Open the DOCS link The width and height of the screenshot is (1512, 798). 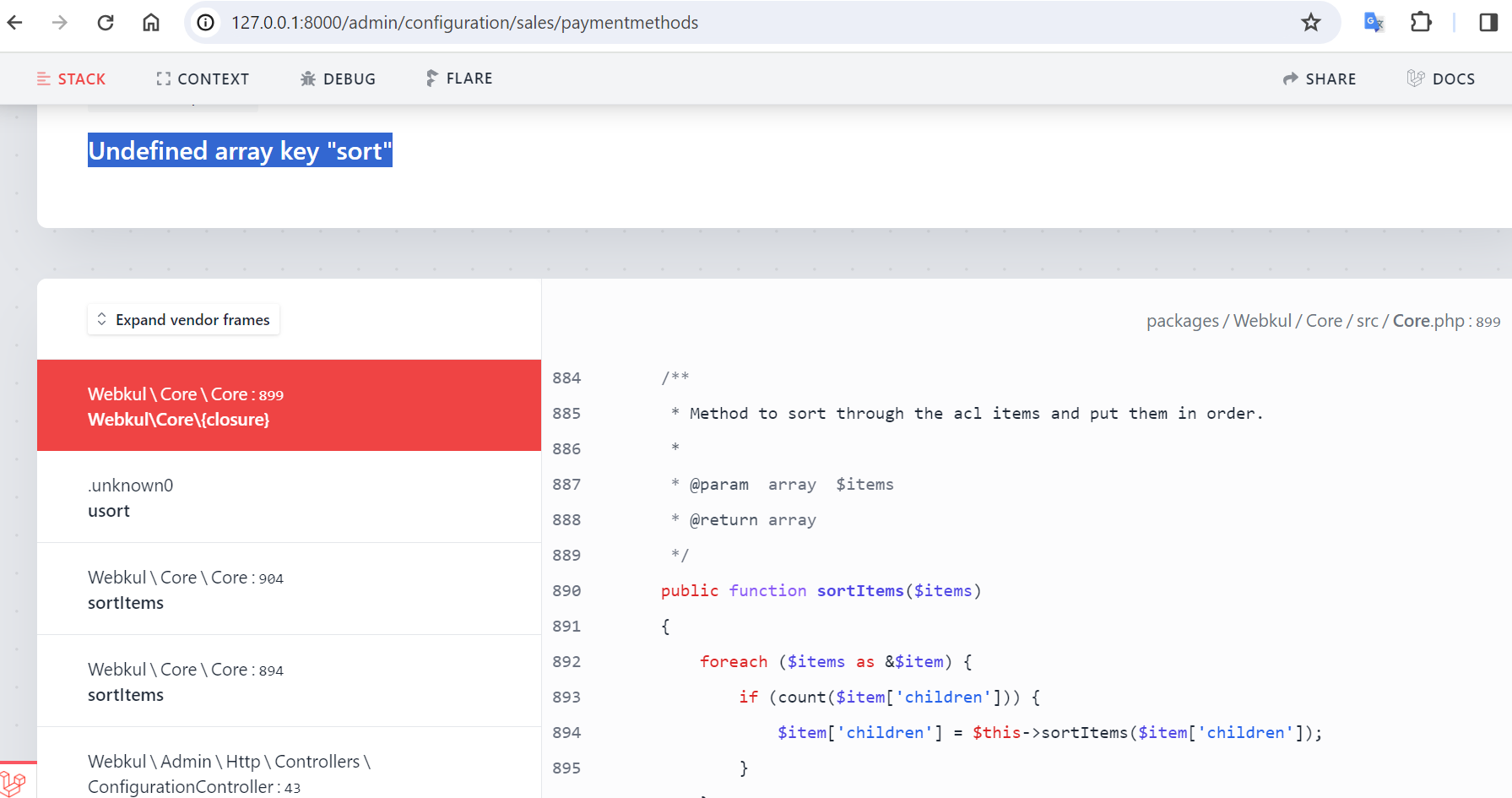pos(1441,79)
